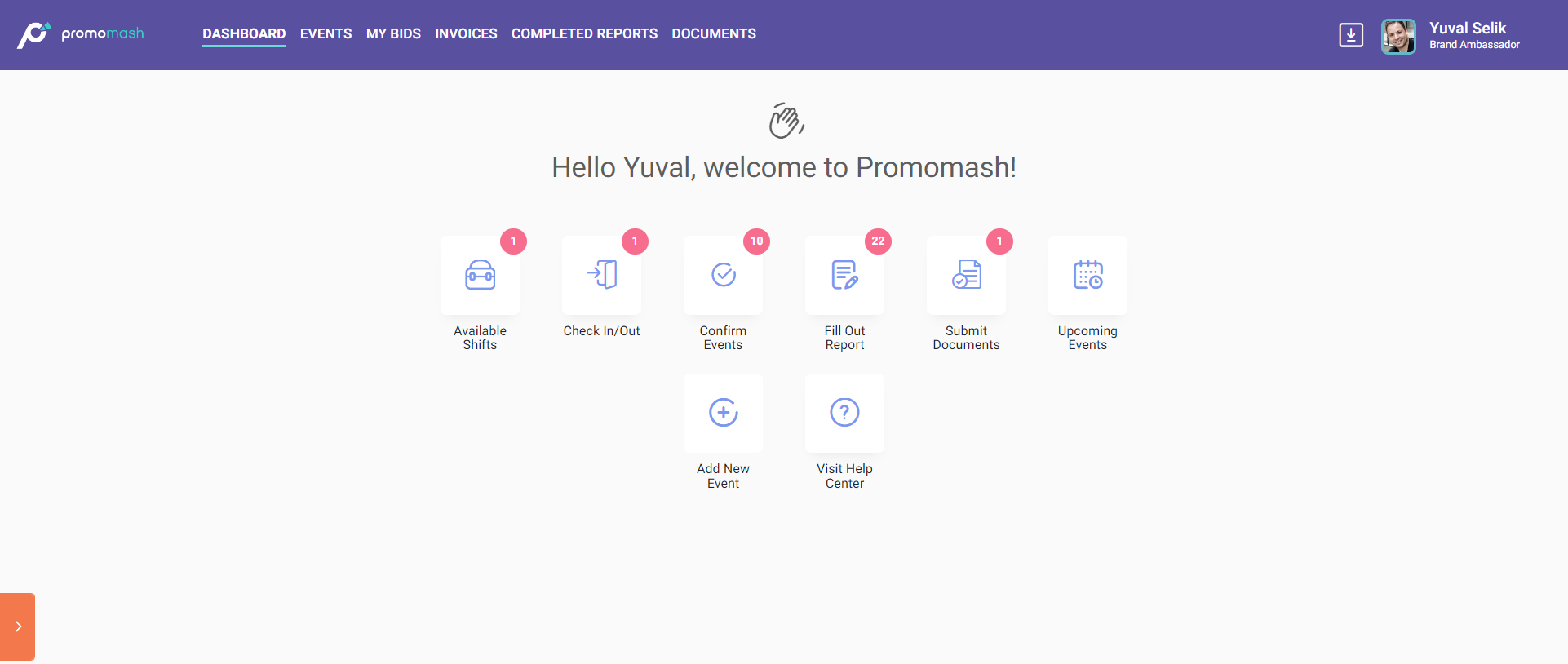Select the Fill Out Report icon
Image resolution: width=1568 pixels, height=664 pixels.
(x=844, y=276)
